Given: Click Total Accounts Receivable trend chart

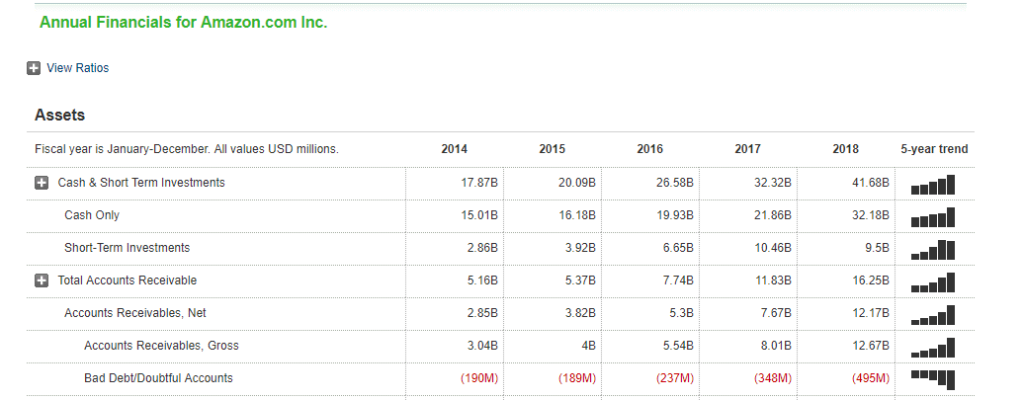Looking at the screenshot, I should pos(933,282).
